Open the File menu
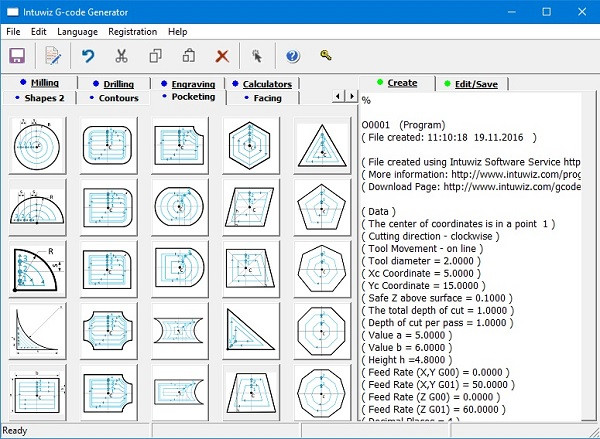This screenshot has width=600, height=439. coord(13,32)
